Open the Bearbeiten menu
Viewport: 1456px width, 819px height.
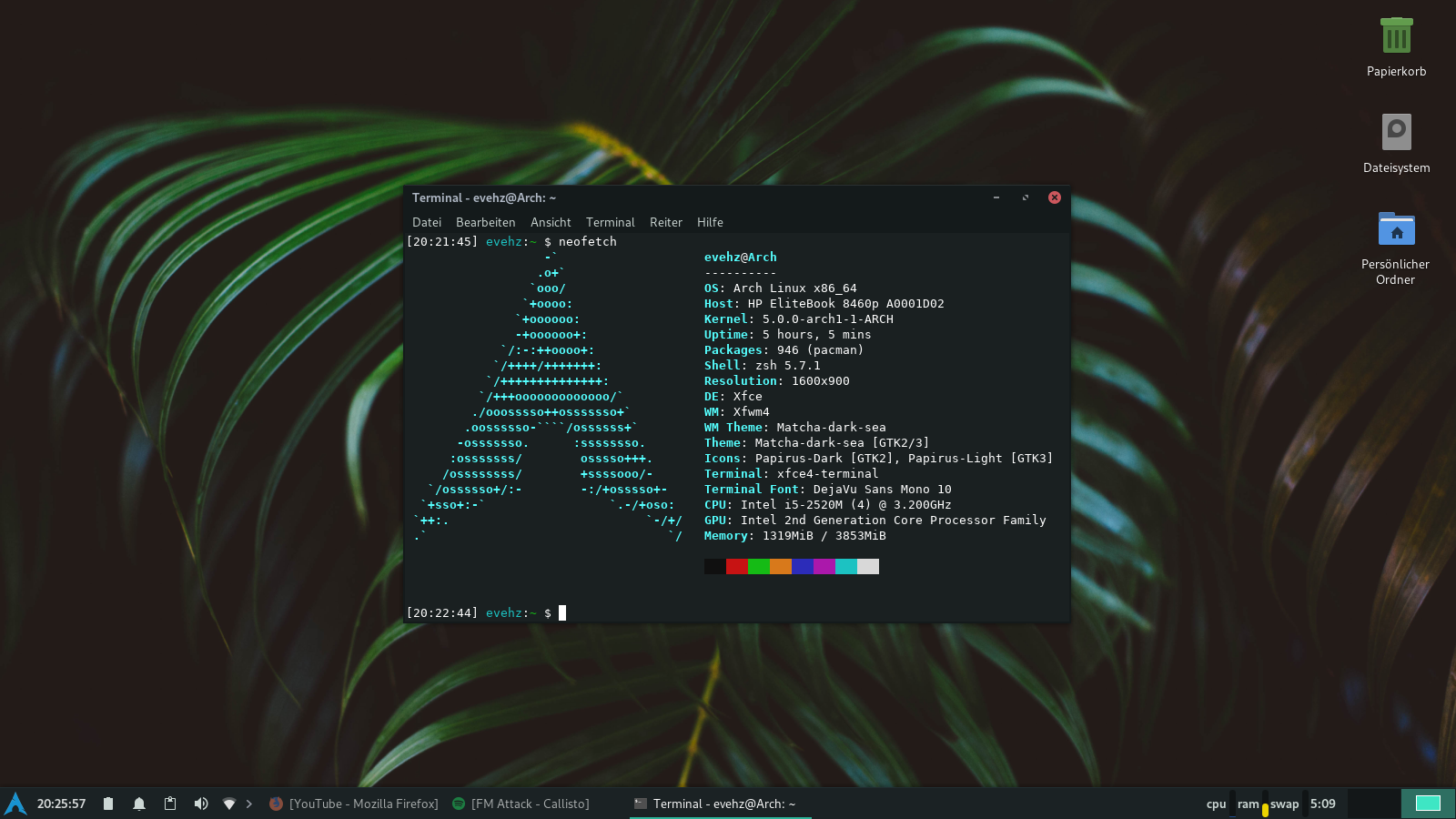(x=485, y=222)
